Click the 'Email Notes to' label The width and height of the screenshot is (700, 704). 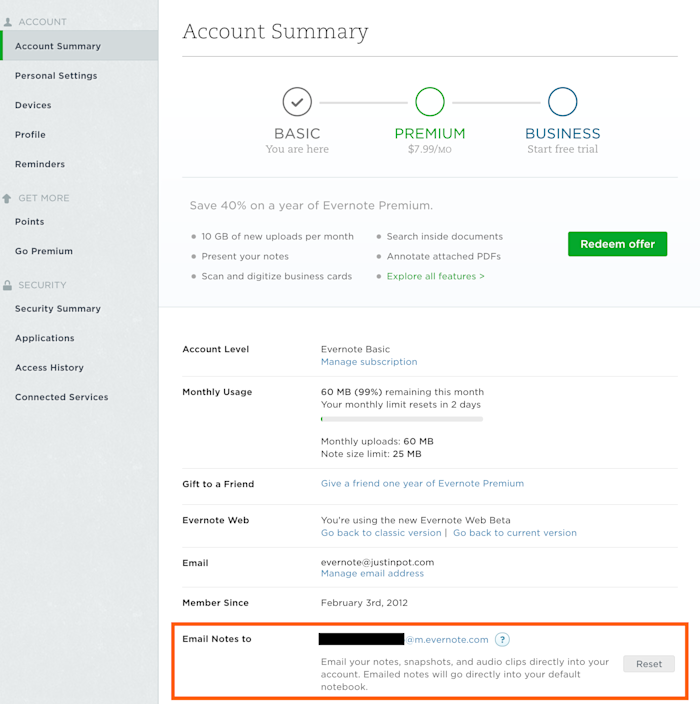(217, 638)
